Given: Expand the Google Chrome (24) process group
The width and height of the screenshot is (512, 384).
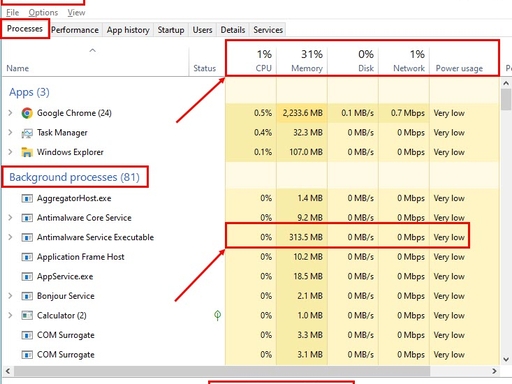Looking at the screenshot, I should (x=10, y=113).
